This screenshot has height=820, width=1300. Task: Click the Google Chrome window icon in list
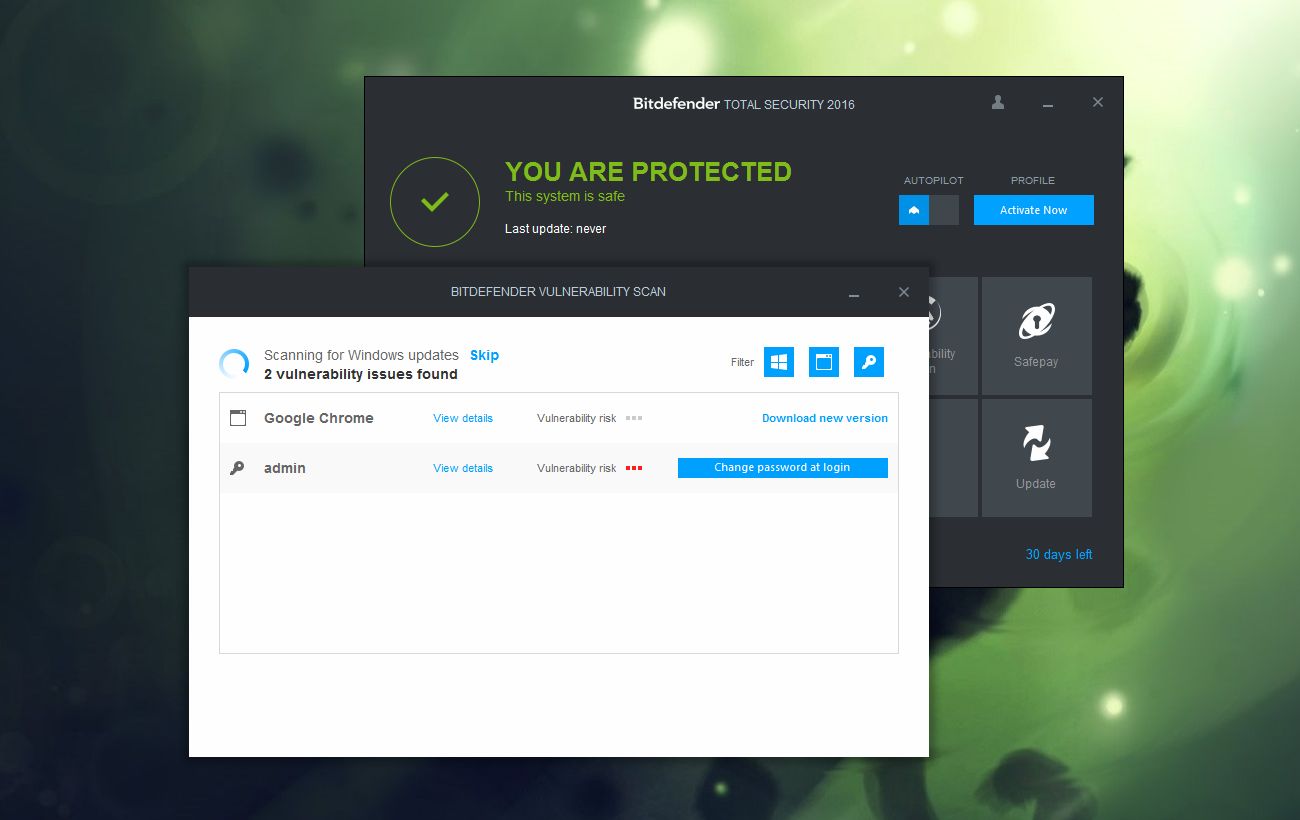pyautogui.click(x=237, y=418)
